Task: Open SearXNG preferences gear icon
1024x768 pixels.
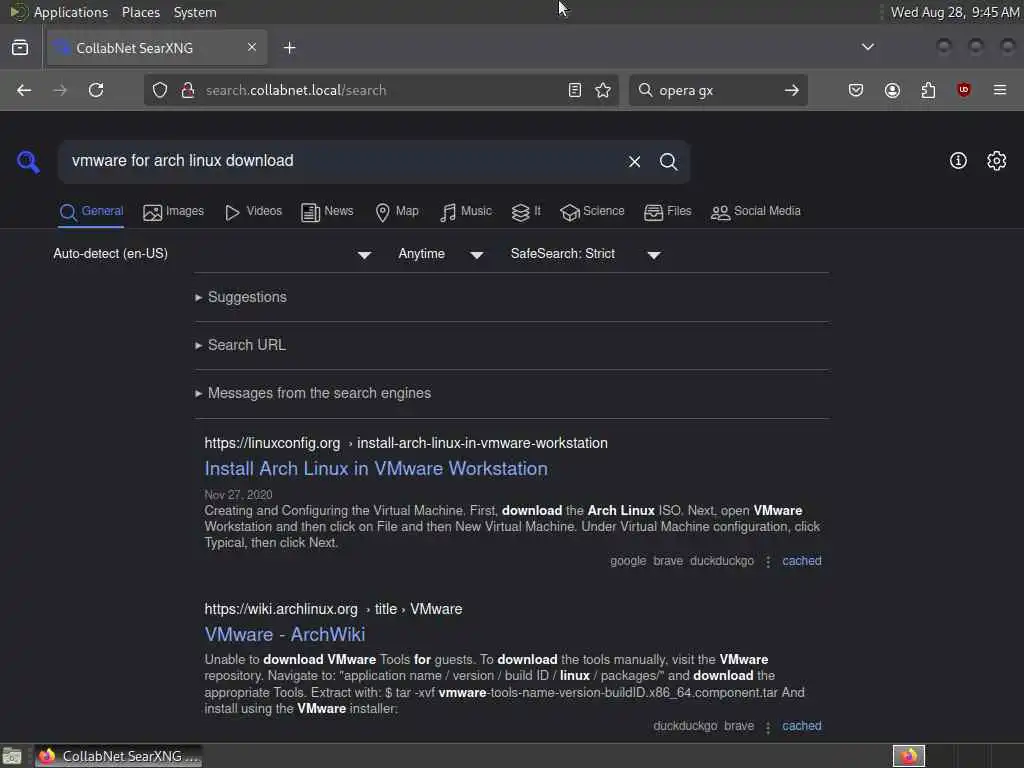Action: coord(997,161)
